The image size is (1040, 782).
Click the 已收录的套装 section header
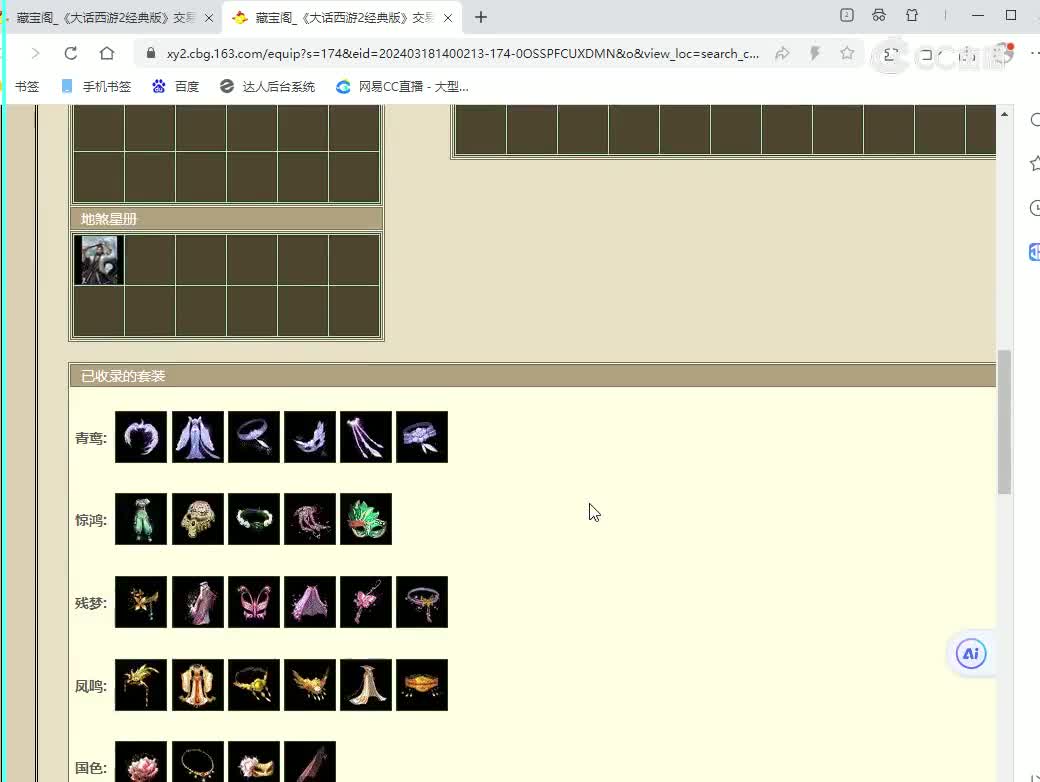[533, 376]
